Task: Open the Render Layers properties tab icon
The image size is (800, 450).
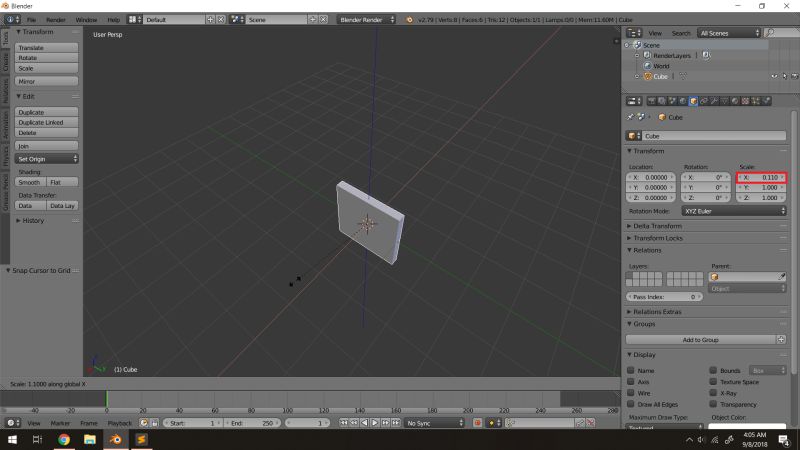Action: (x=662, y=101)
